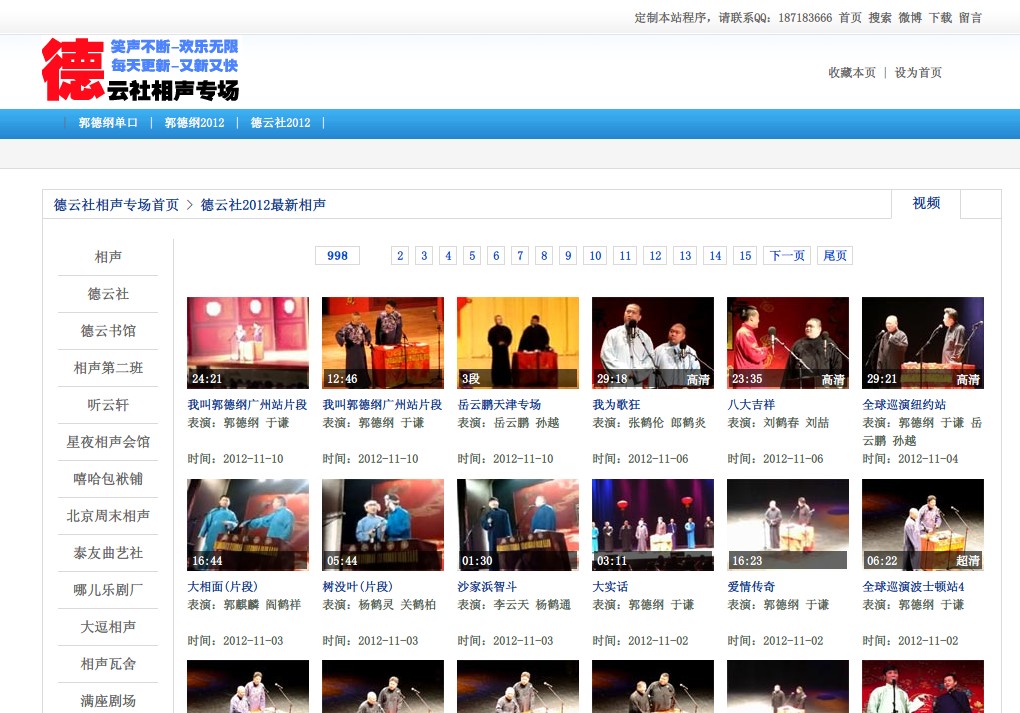The width and height of the screenshot is (1020, 713).
Task: Select 北京周末相声 in the sidebar
Action: [x=108, y=517]
